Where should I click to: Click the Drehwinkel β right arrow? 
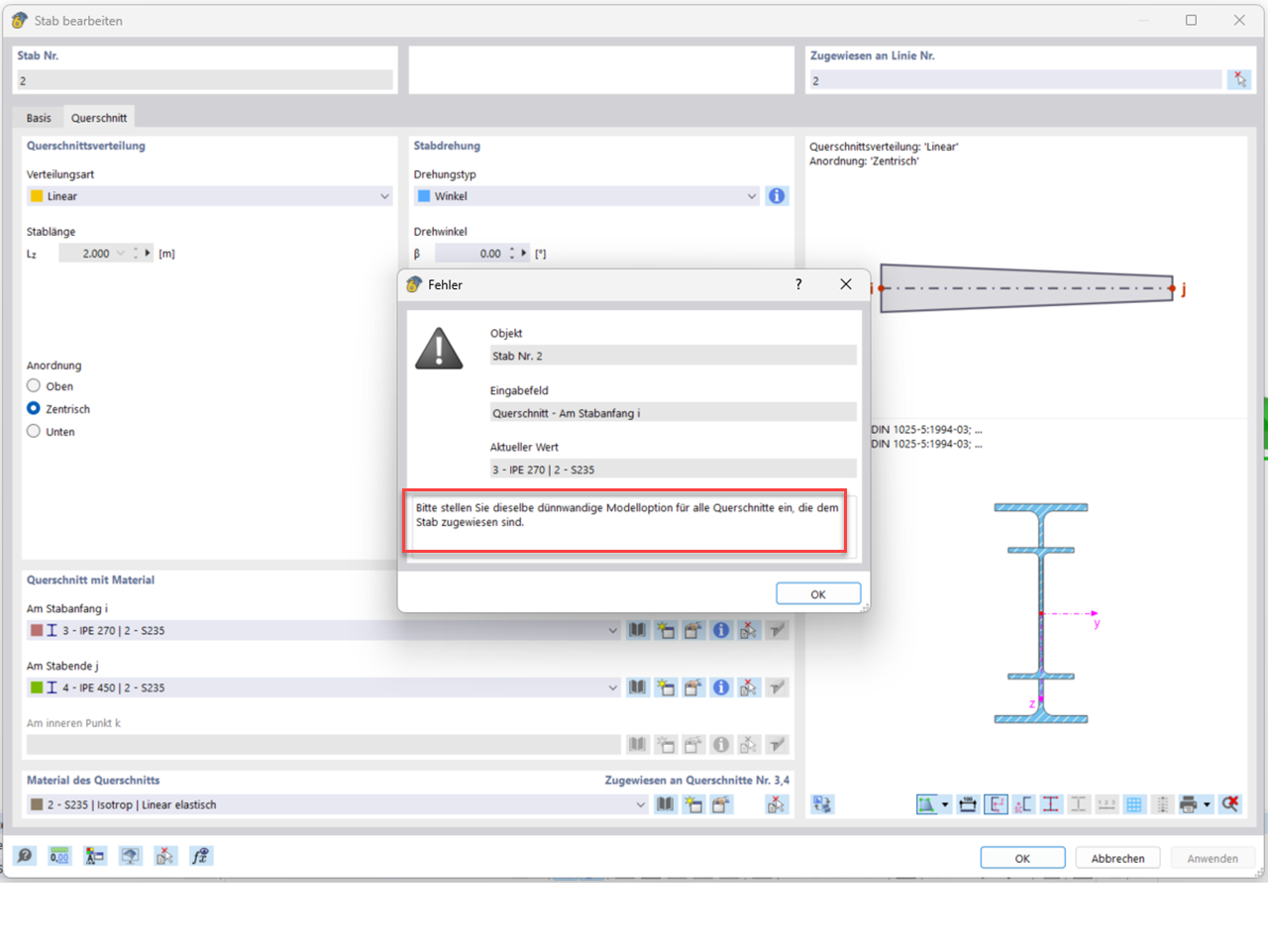pyautogui.click(x=524, y=254)
